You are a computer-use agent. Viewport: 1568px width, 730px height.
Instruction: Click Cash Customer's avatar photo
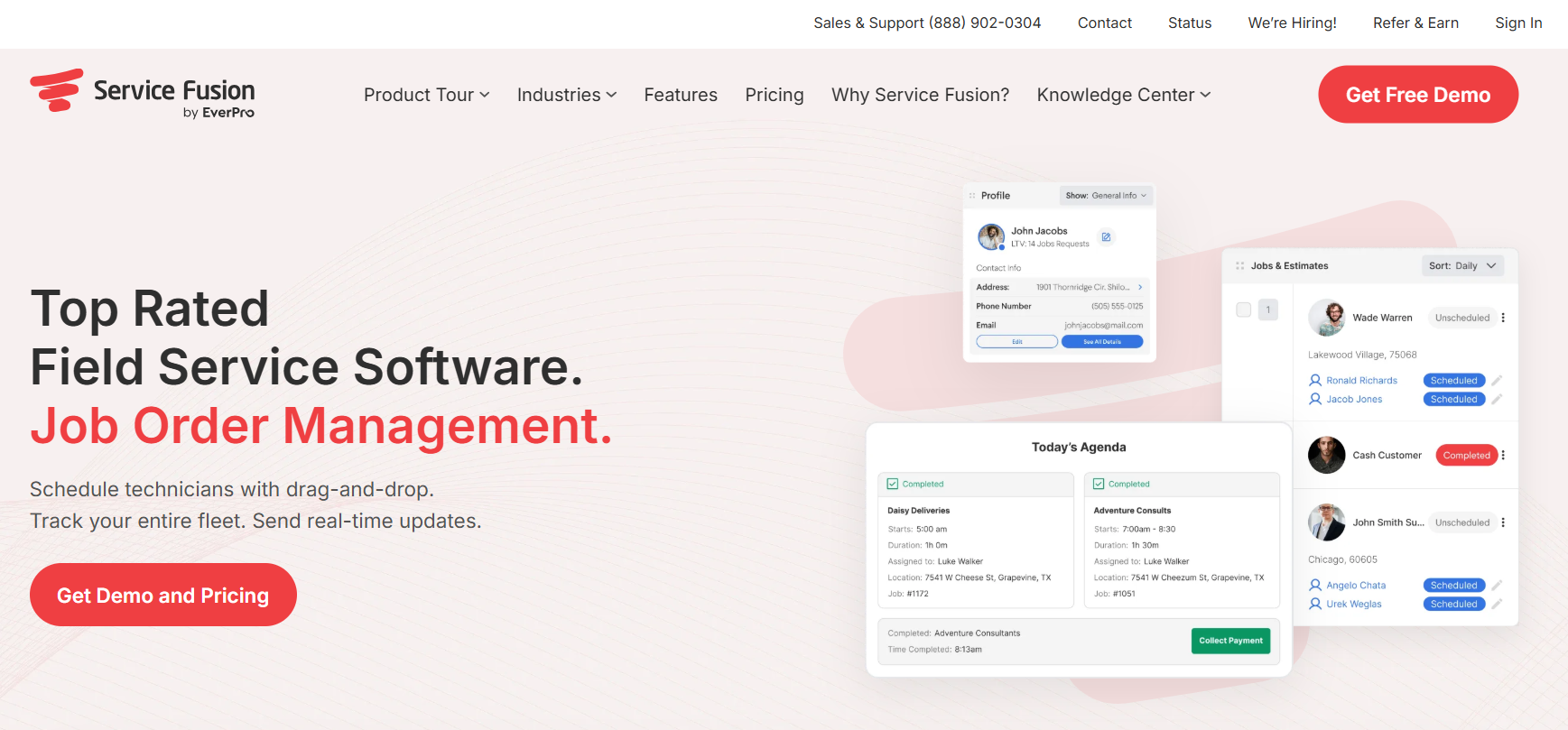click(1327, 455)
